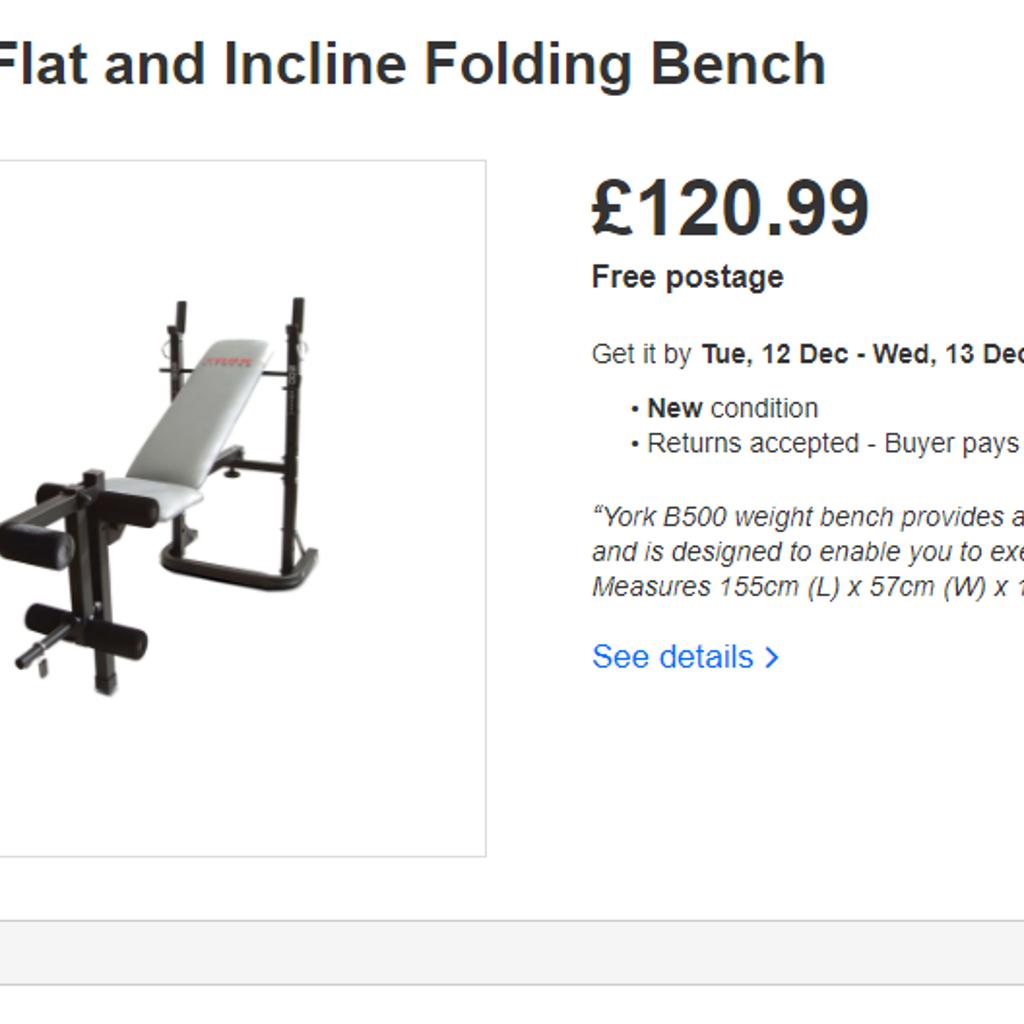Open the weight bench product photo
This screenshot has height=1024, width=1024.
(x=160, y=497)
